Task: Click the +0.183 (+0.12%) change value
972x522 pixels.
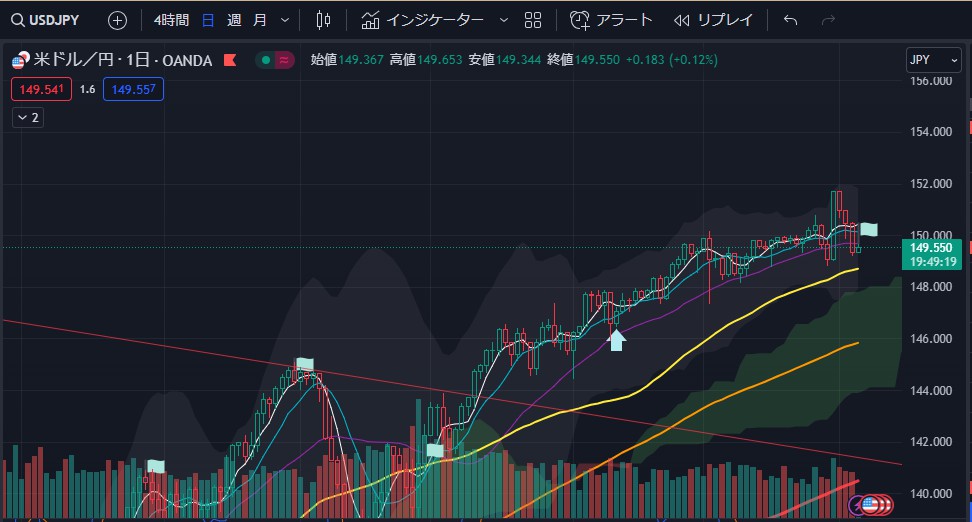Action: point(672,60)
